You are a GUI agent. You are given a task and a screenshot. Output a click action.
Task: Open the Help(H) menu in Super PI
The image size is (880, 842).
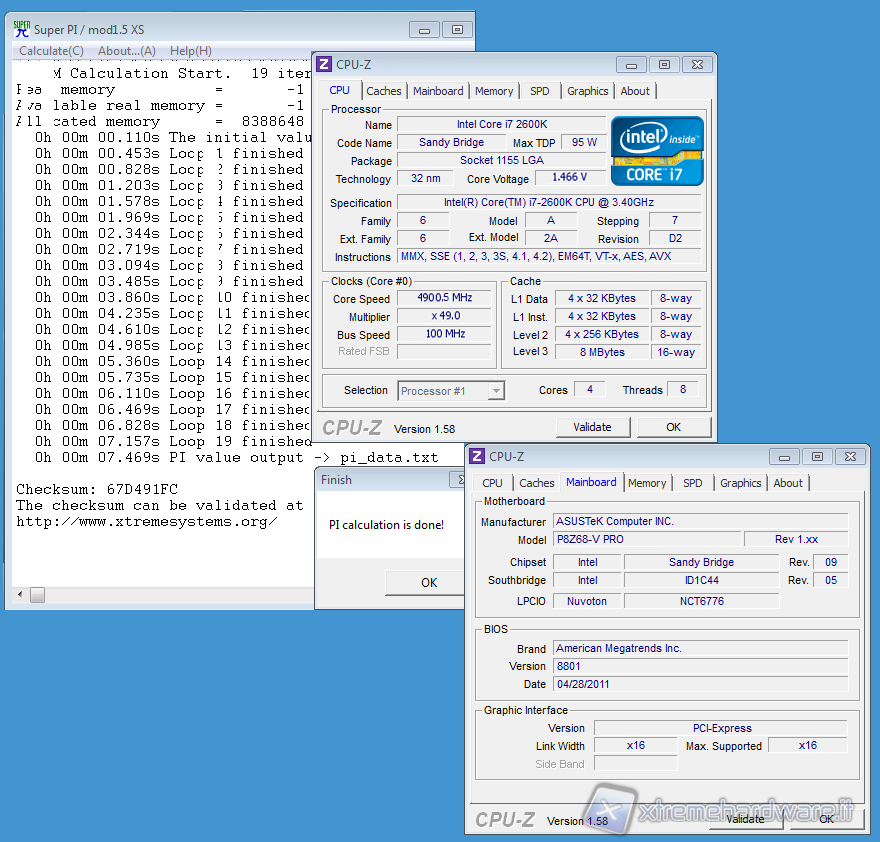(190, 51)
